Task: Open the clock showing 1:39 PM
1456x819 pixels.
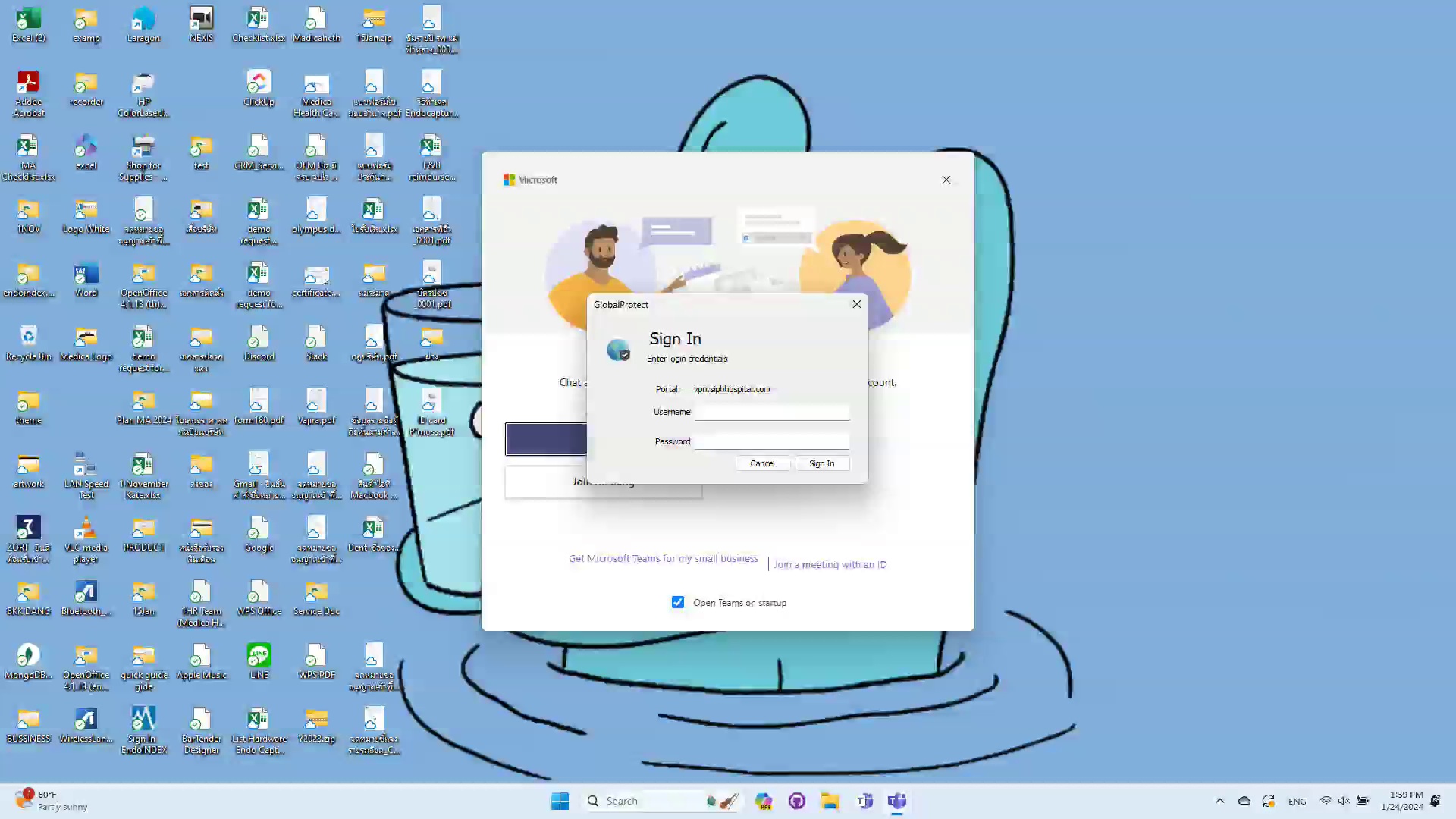Action: 1401,801
